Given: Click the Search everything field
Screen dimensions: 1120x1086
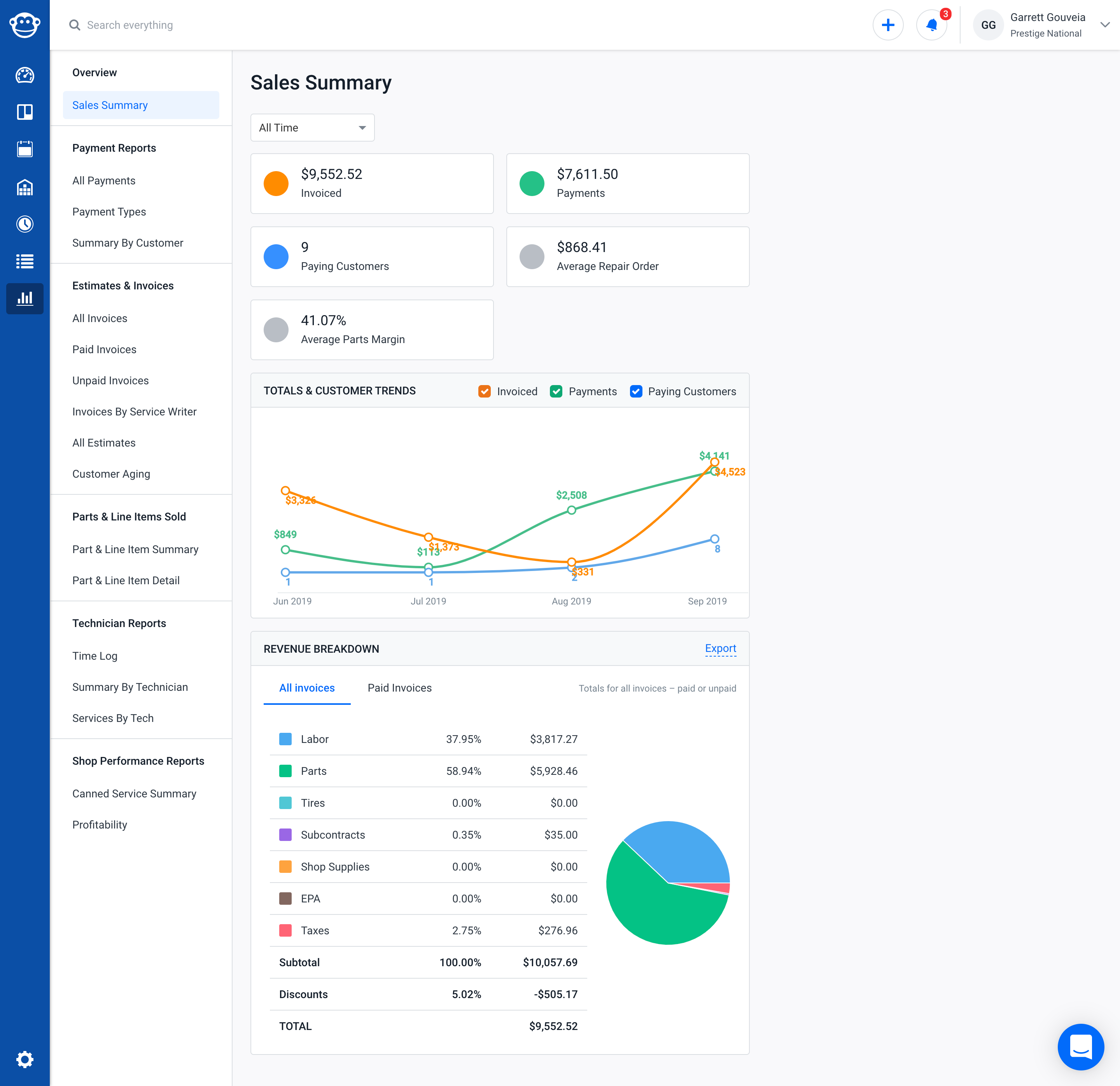Looking at the screenshot, I should (x=130, y=25).
